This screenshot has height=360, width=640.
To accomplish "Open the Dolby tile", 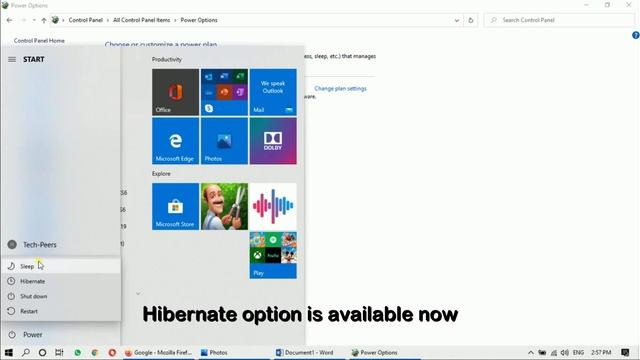I will pos(273,141).
